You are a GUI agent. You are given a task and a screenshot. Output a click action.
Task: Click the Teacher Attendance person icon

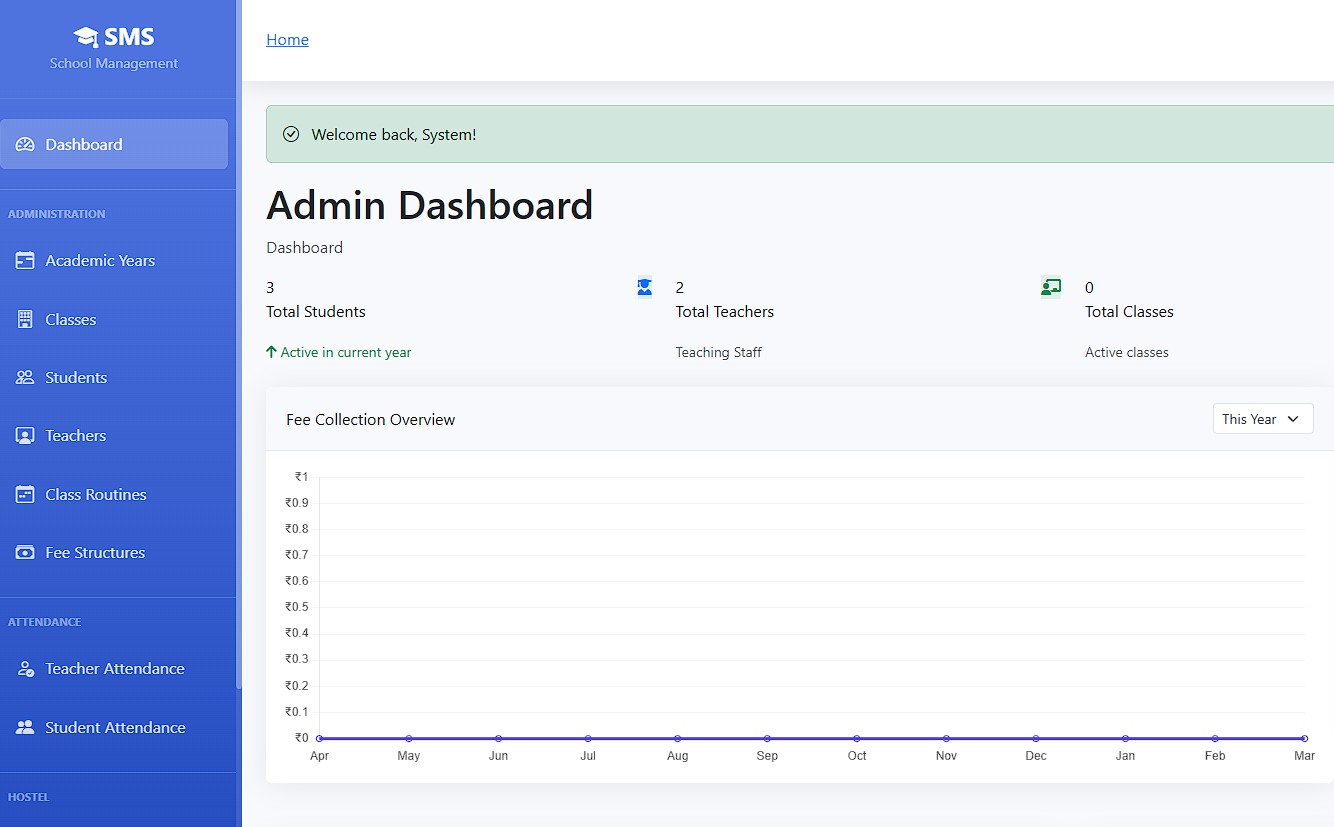tap(25, 669)
